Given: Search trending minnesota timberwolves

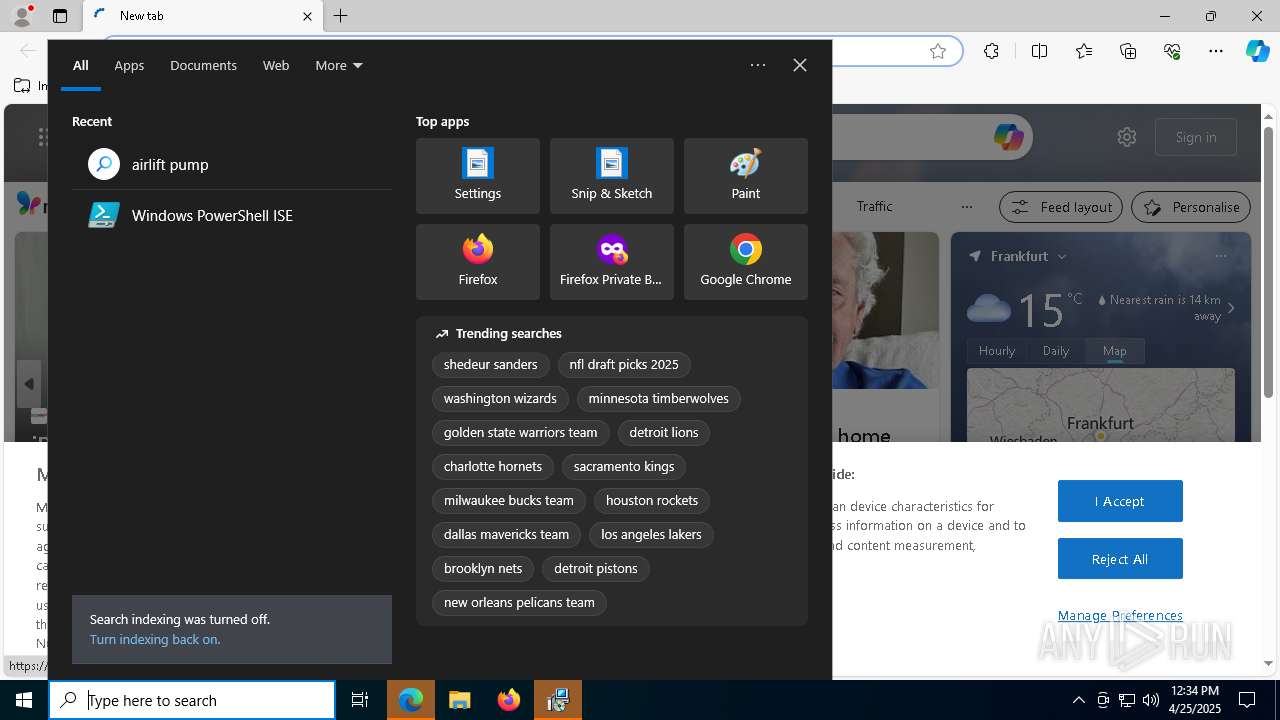Looking at the screenshot, I should click(x=659, y=398).
